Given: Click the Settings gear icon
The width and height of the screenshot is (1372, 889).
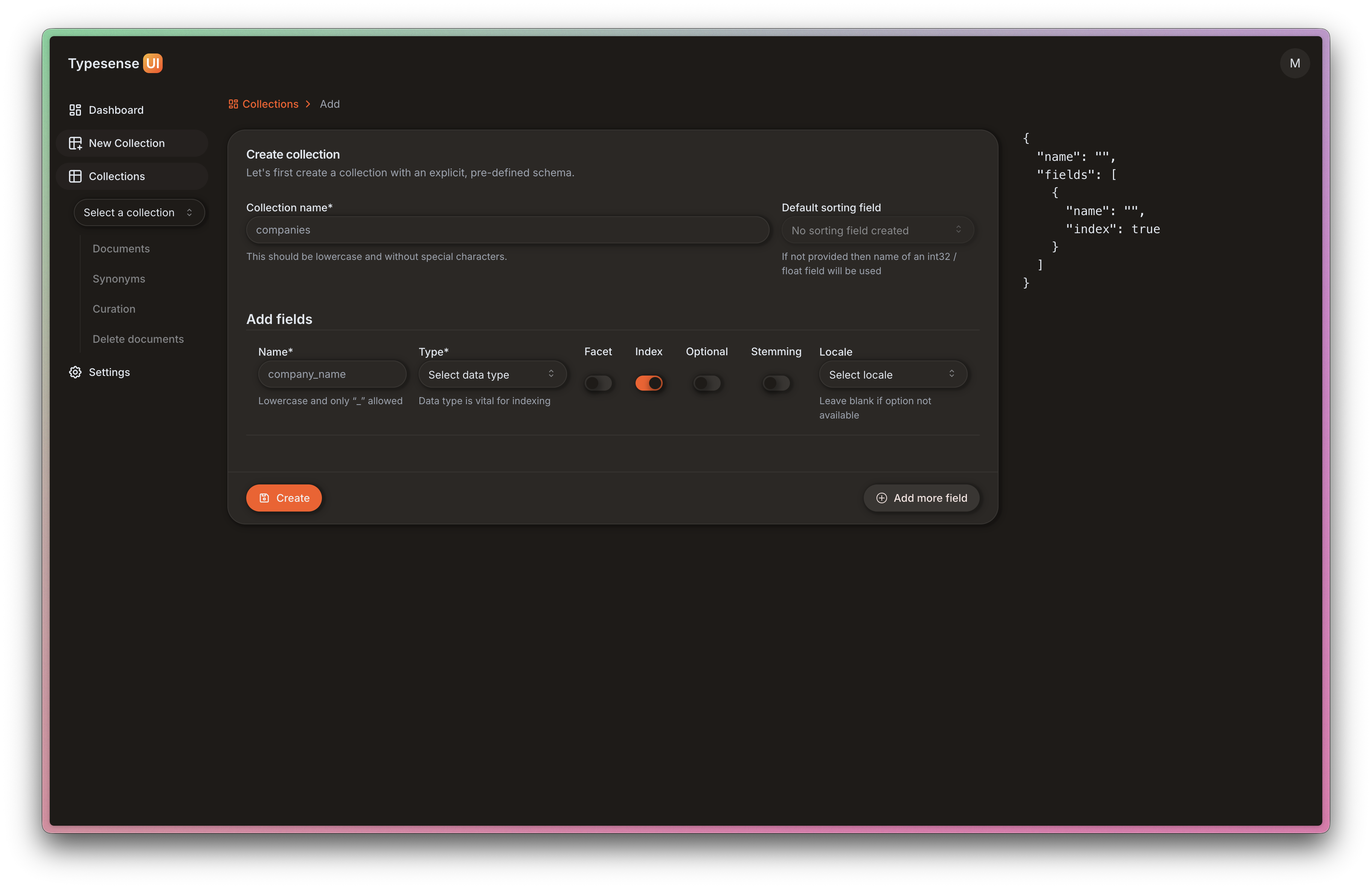Looking at the screenshot, I should tap(75, 372).
